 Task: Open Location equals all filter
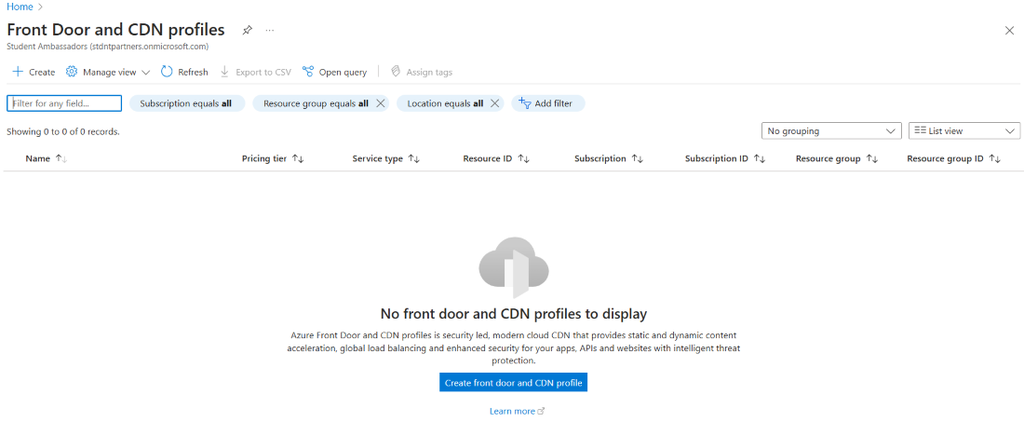pyautogui.click(x=445, y=103)
